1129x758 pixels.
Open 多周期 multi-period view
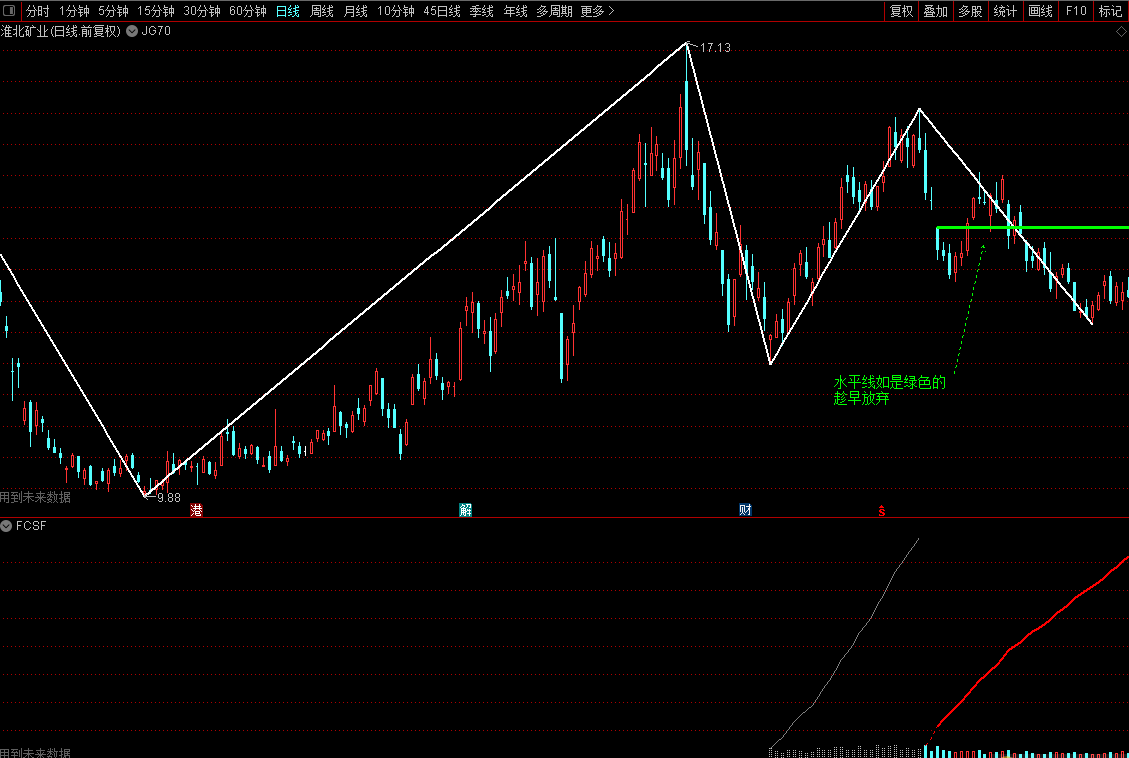pyautogui.click(x=554, y=11)
